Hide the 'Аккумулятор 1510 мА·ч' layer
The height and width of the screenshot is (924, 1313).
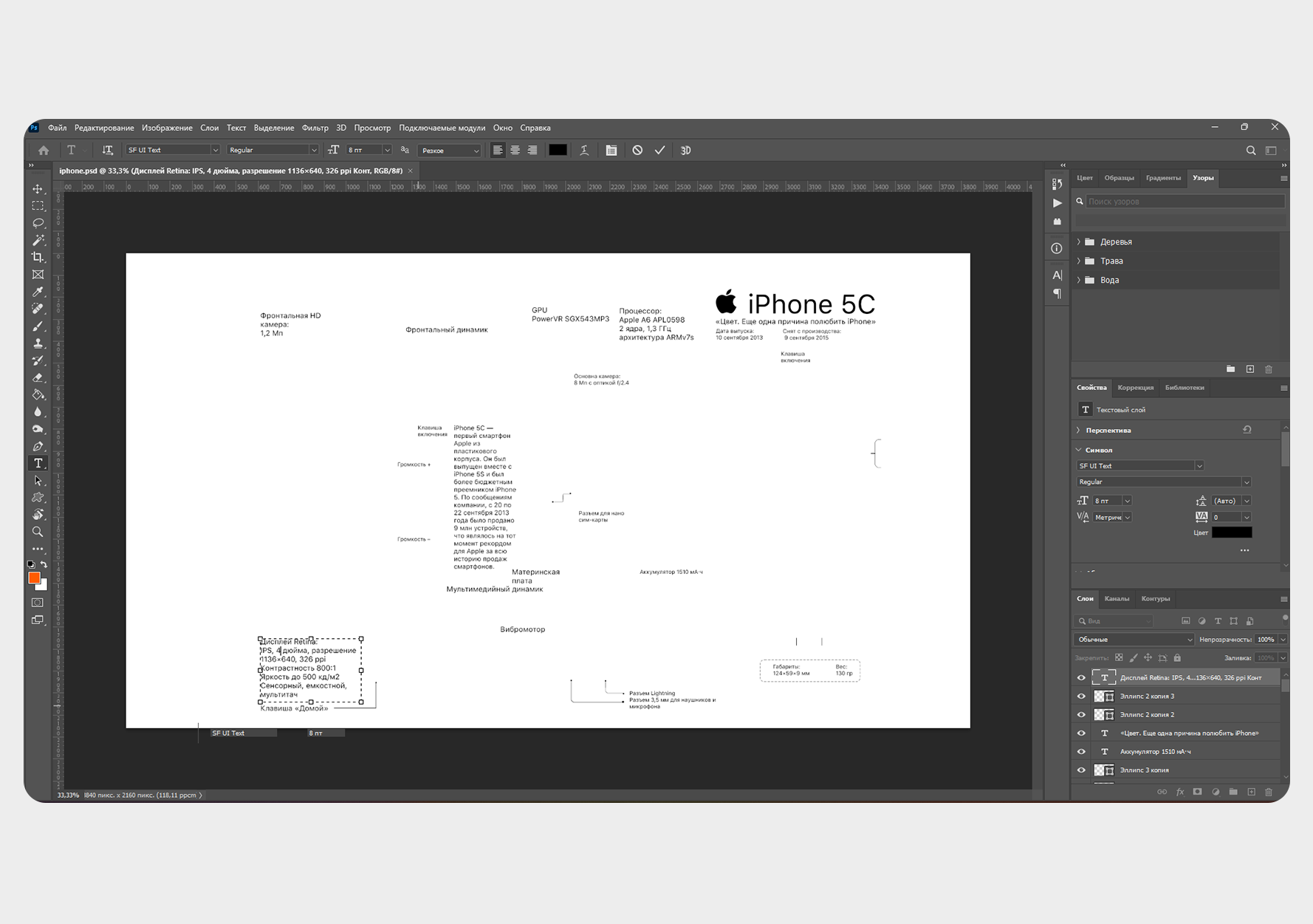pos(1081,751)
